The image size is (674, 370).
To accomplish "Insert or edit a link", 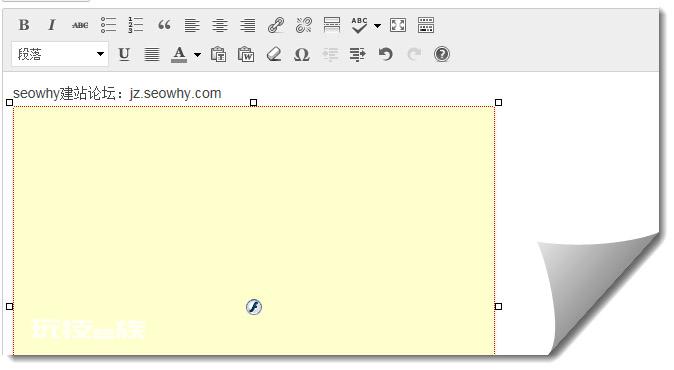I will (276, 25).
